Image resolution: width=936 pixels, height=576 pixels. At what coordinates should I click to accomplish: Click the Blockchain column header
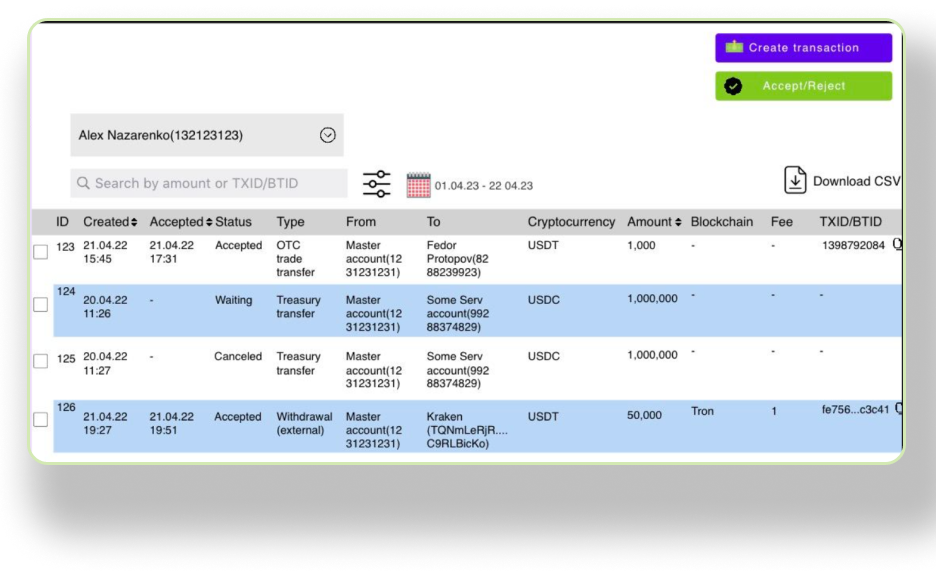pyautogui.click(x=722, y=221)
